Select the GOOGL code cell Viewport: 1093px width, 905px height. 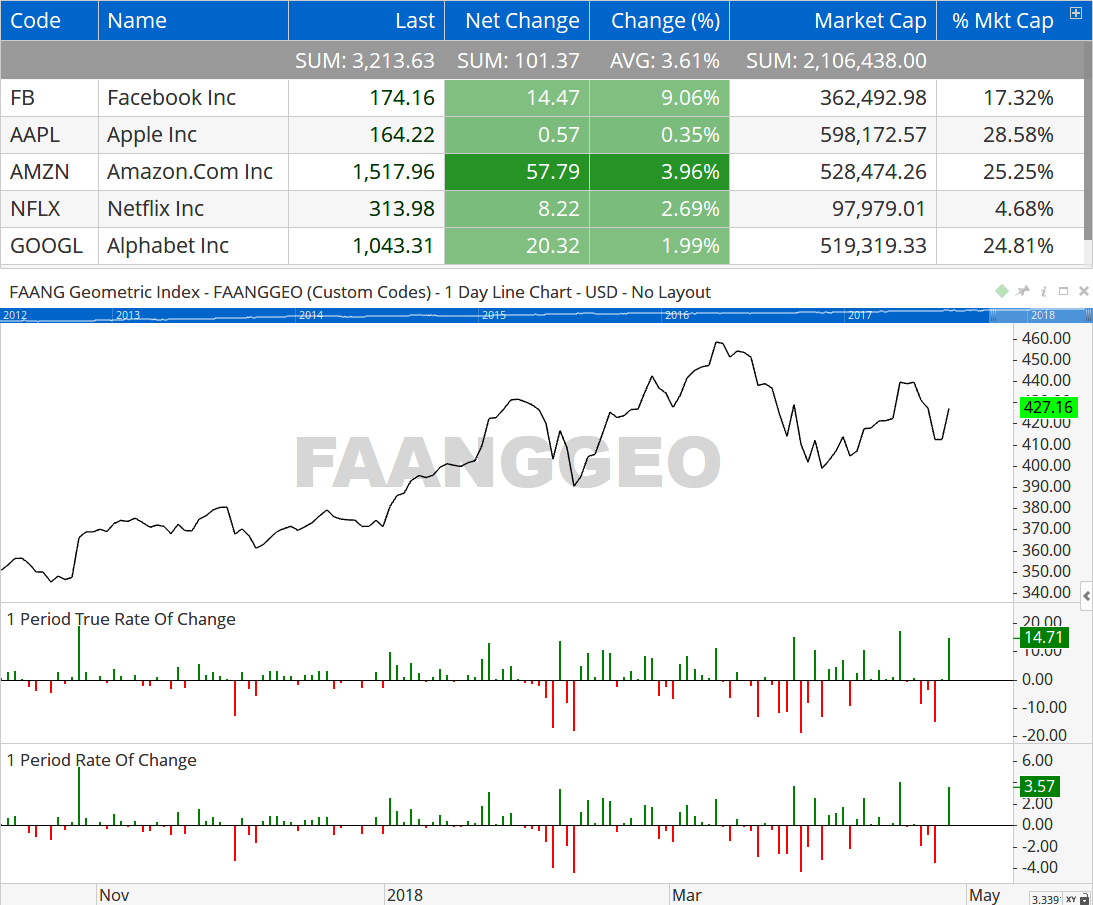tap(49, 245)
